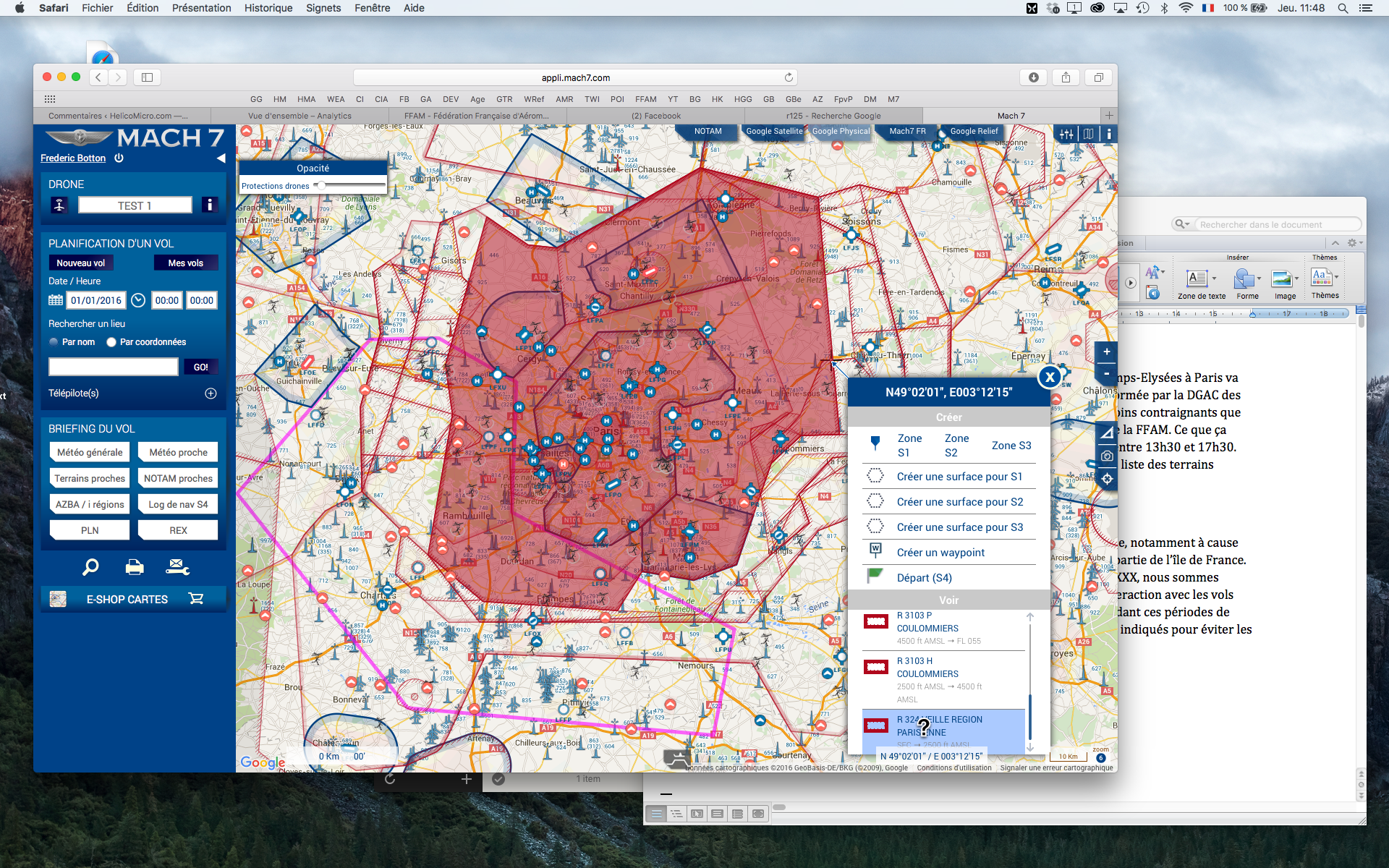Click the Rechercher un lieu text field

[x=113, y=367]
